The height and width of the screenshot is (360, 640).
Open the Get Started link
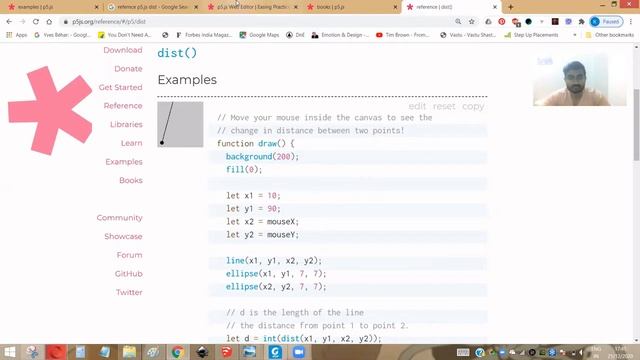click(120, 87)
